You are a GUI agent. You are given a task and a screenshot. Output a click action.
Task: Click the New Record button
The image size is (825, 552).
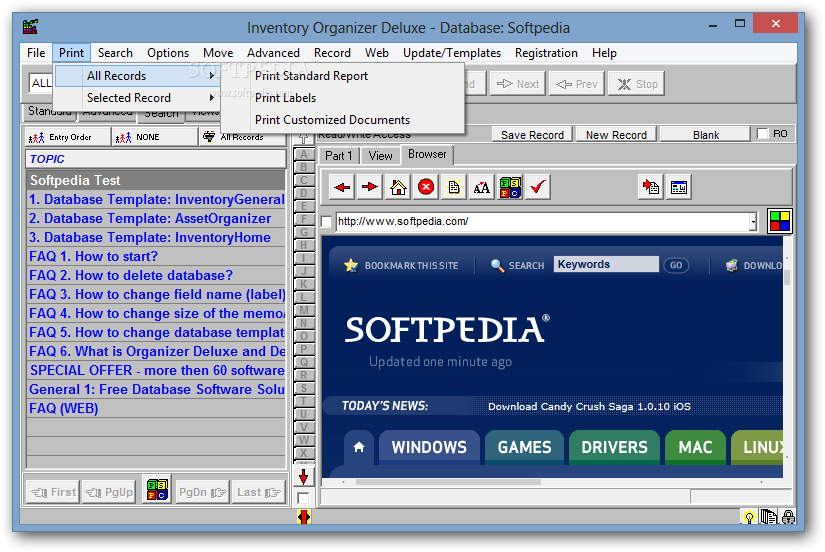coord(616,135)
